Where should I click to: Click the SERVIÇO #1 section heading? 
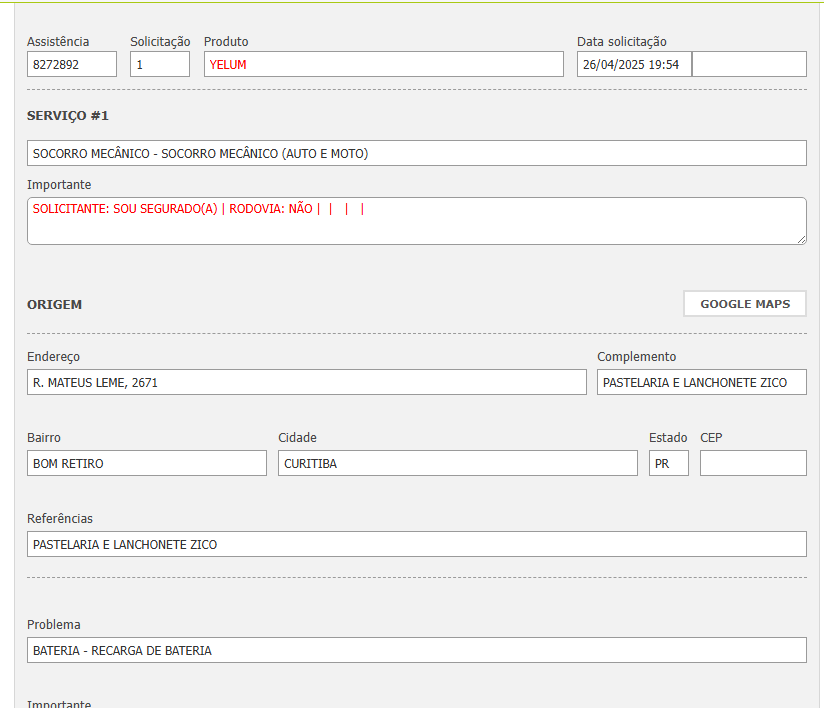(x=67, y=116)
